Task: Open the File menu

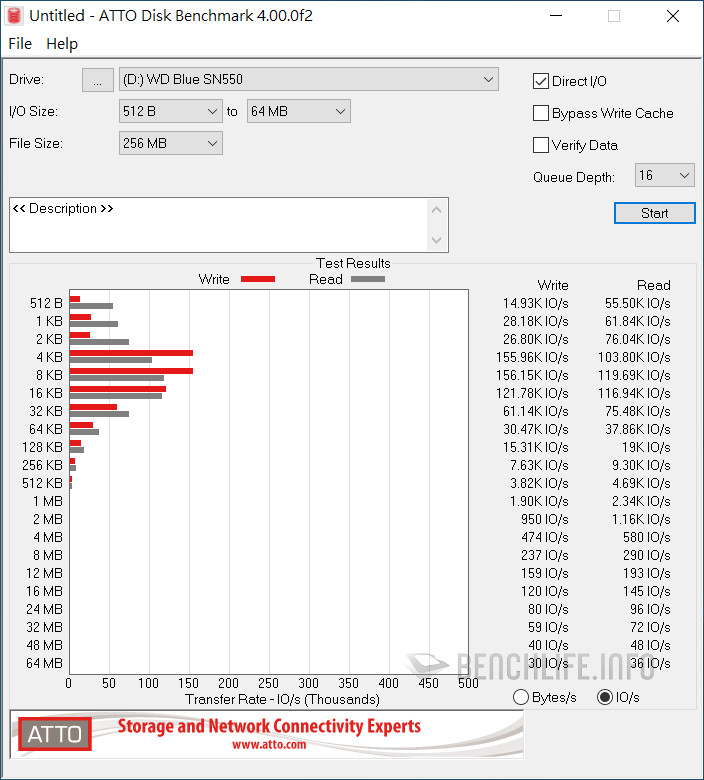Action: 20,44
